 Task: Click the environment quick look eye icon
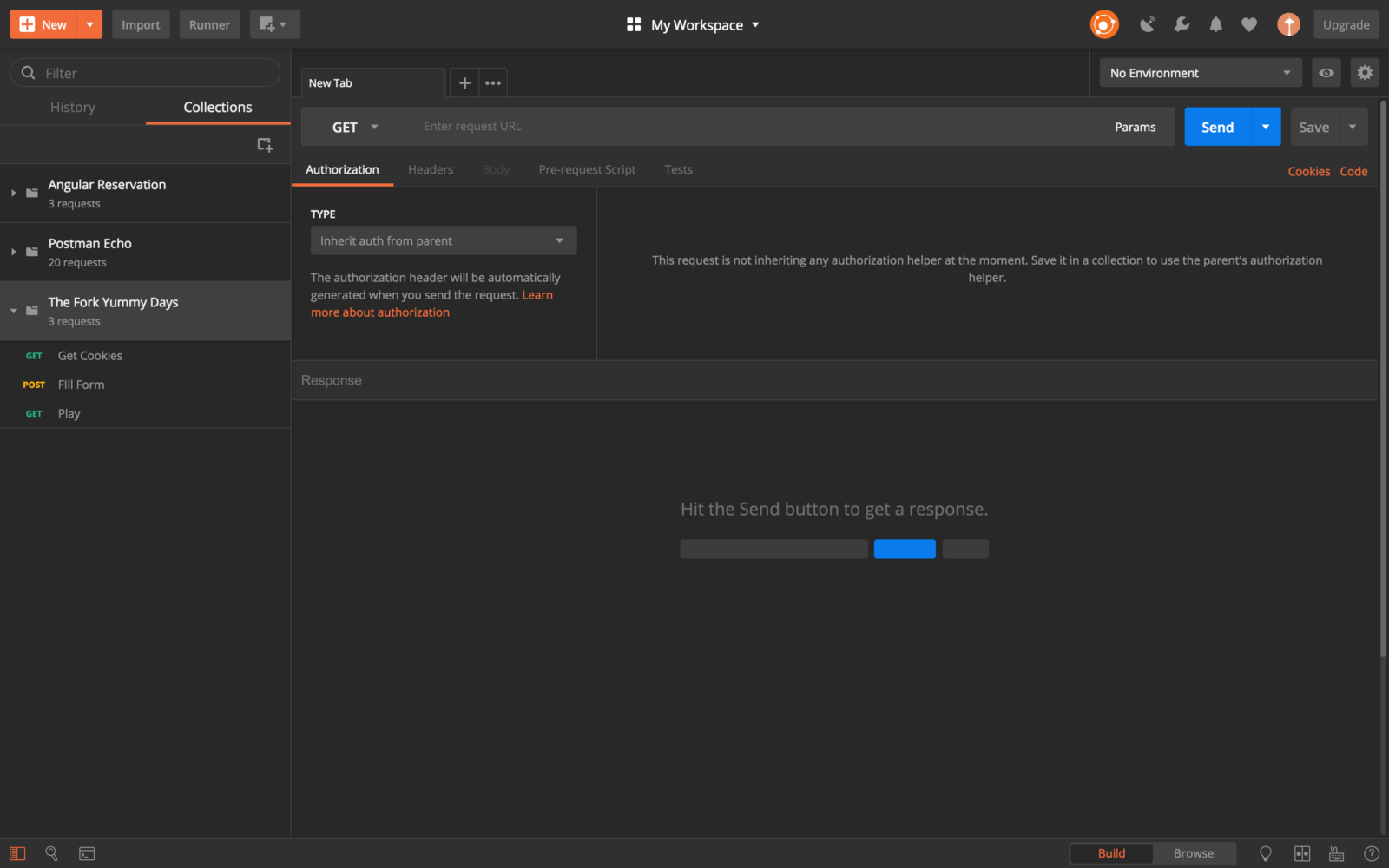(1326, 73)
